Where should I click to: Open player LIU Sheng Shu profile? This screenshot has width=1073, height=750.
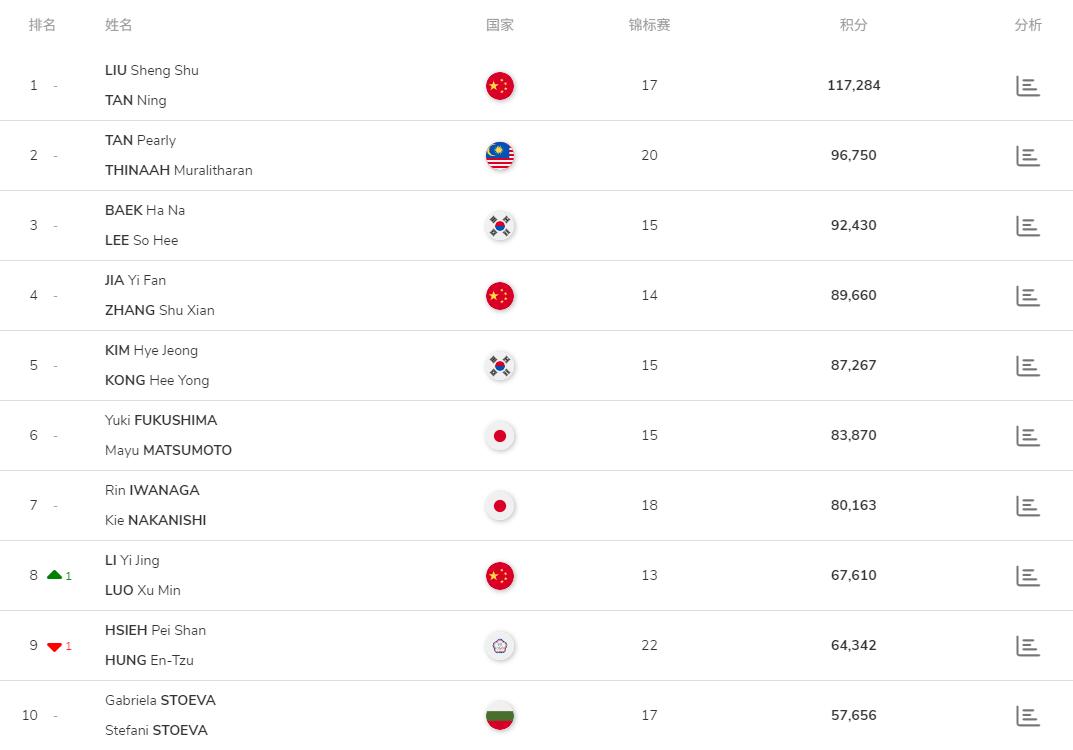click(152, 70)
